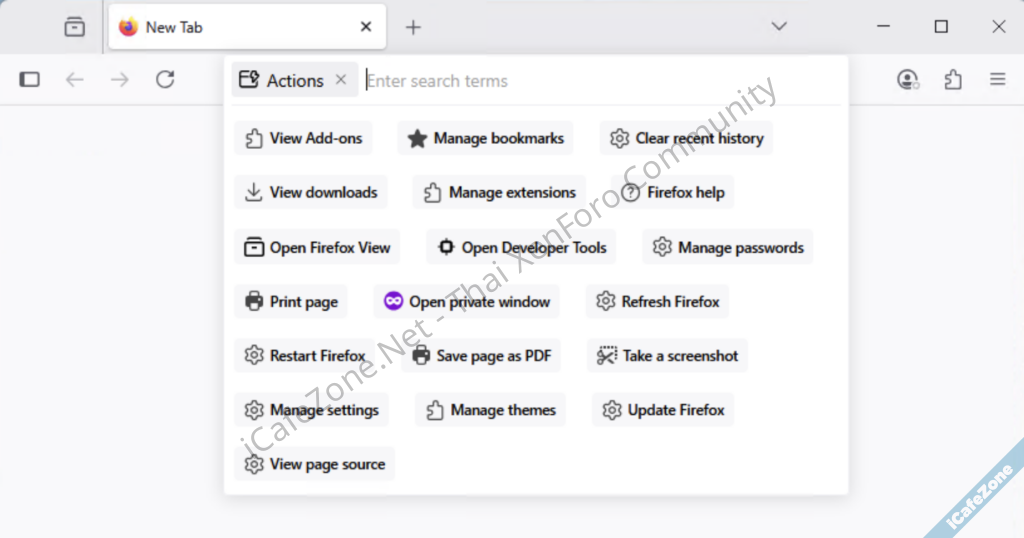Close the New Tab tab
The width and height of the screenshot is (1024, 538).
[x=366, y=27]
